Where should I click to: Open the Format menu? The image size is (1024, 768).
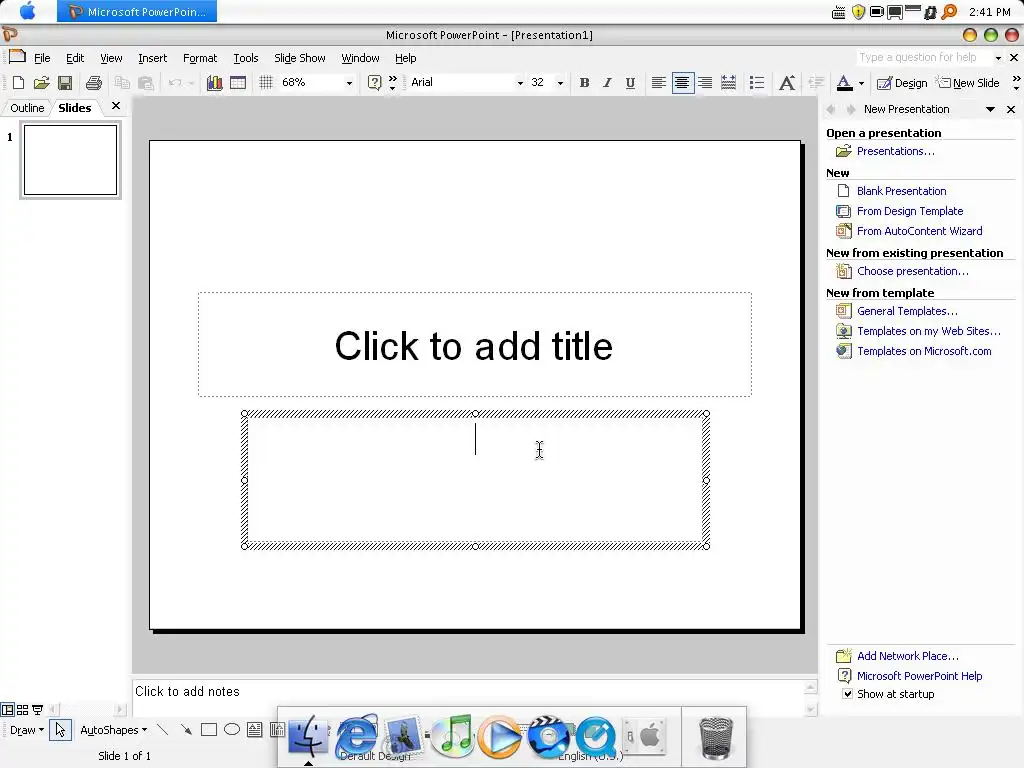[x=200, y=58]
